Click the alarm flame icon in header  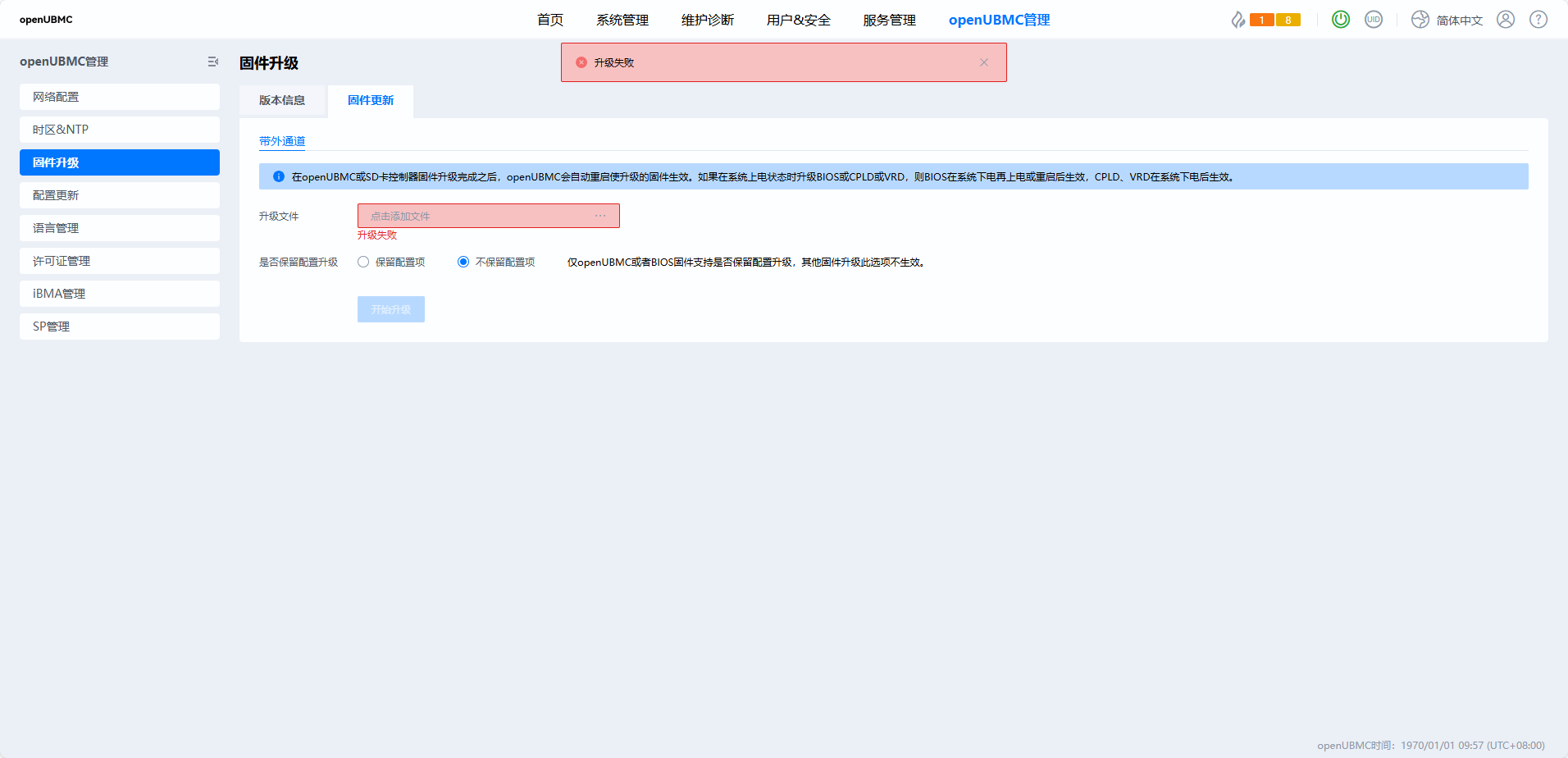click(1238, 20)
